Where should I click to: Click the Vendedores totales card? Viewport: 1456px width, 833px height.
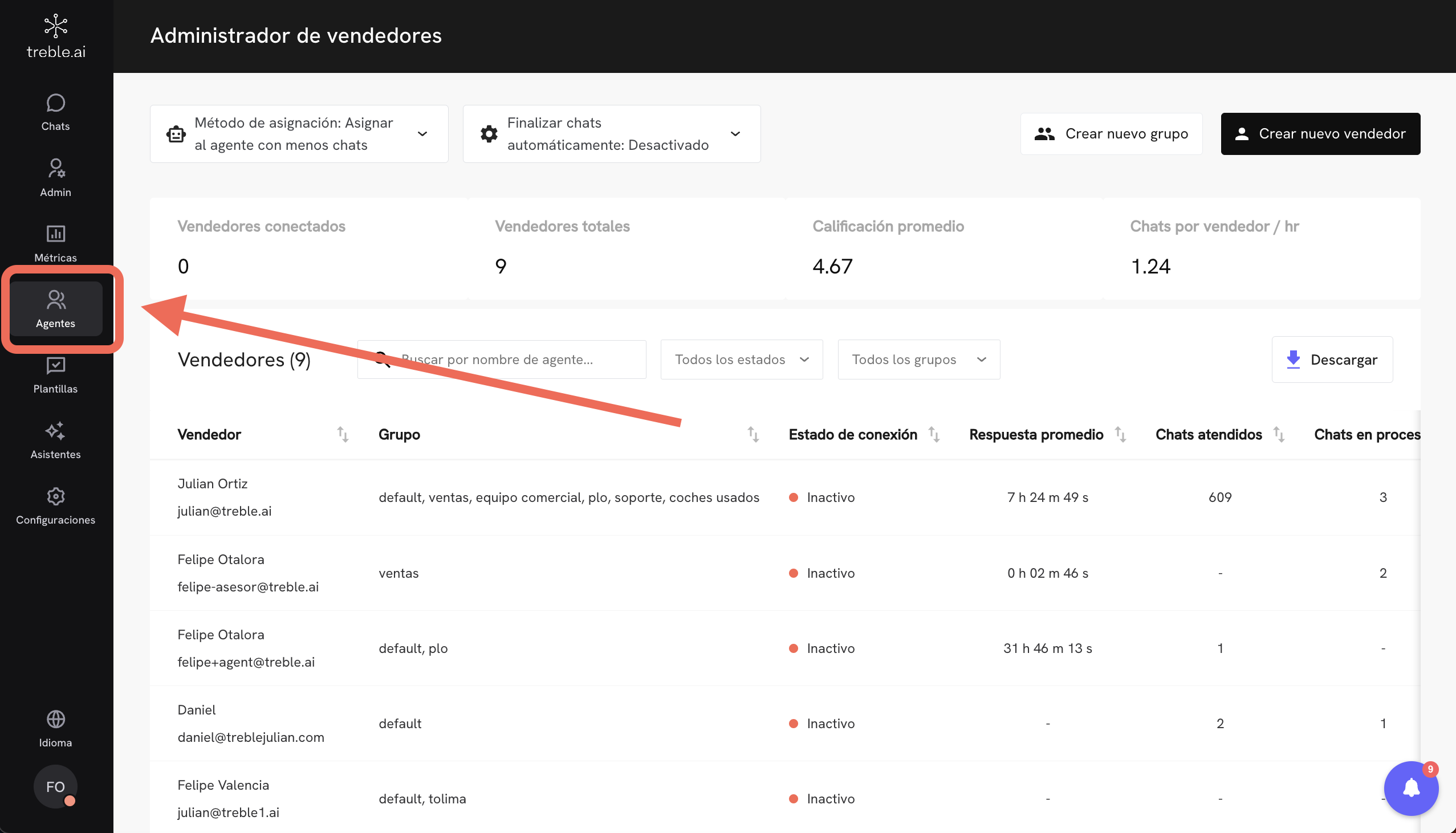point(626,249)
